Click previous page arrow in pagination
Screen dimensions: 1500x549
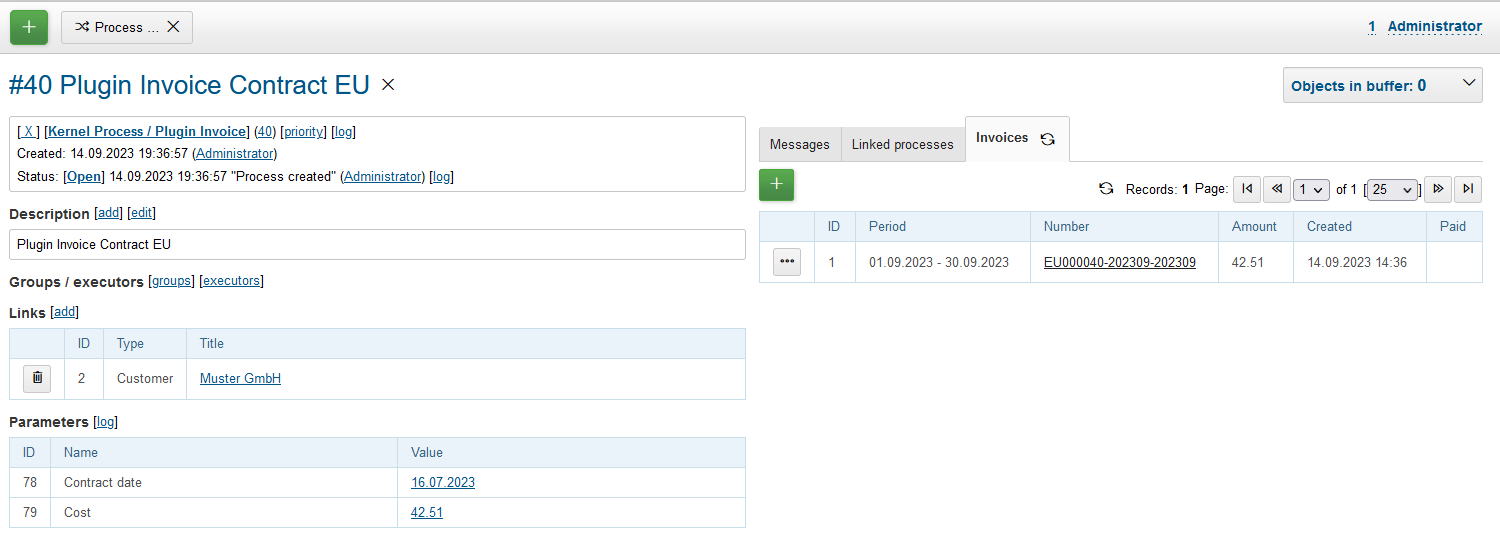(x=1276, y=189)
